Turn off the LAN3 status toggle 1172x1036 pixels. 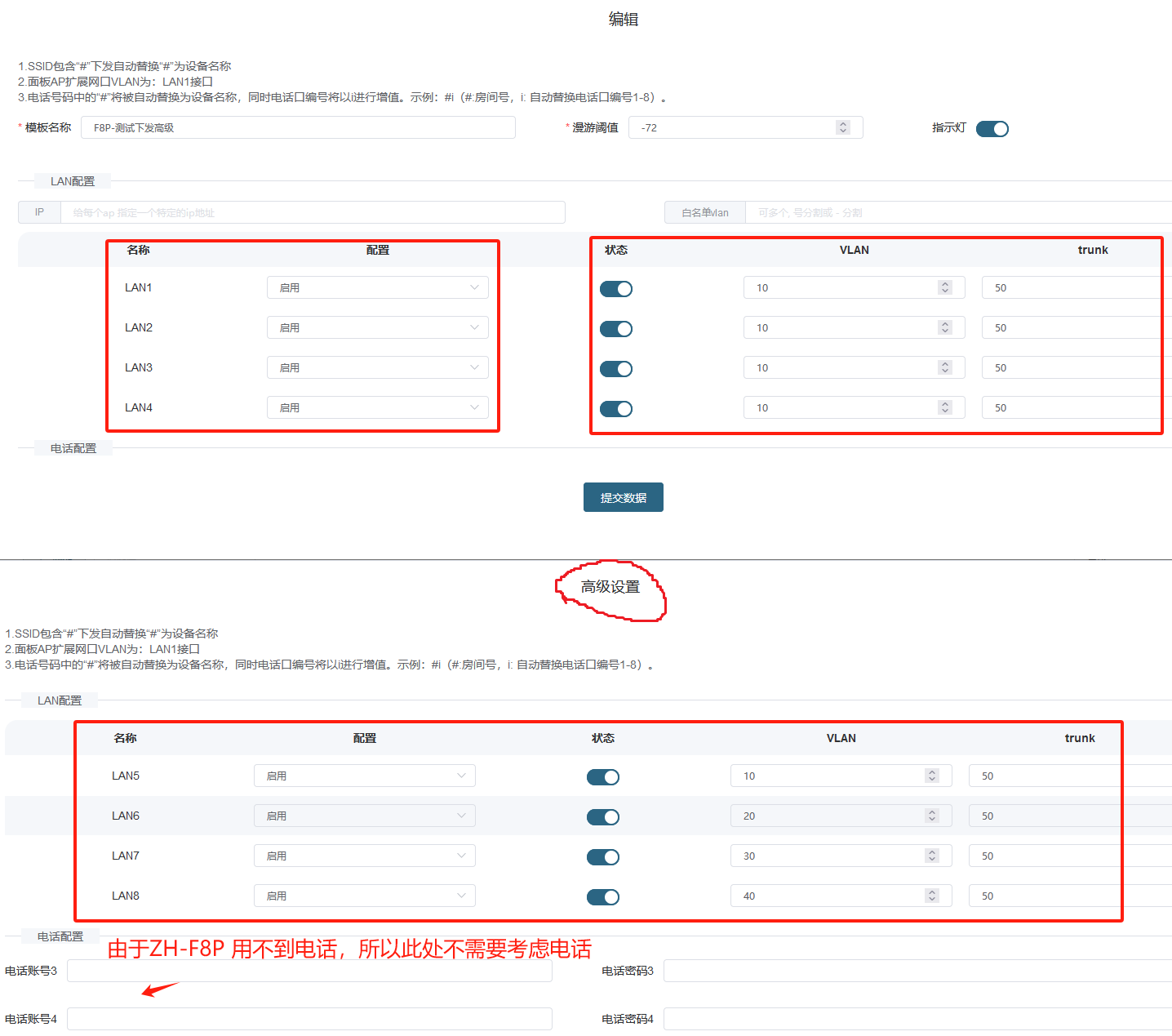click(615, 369)
